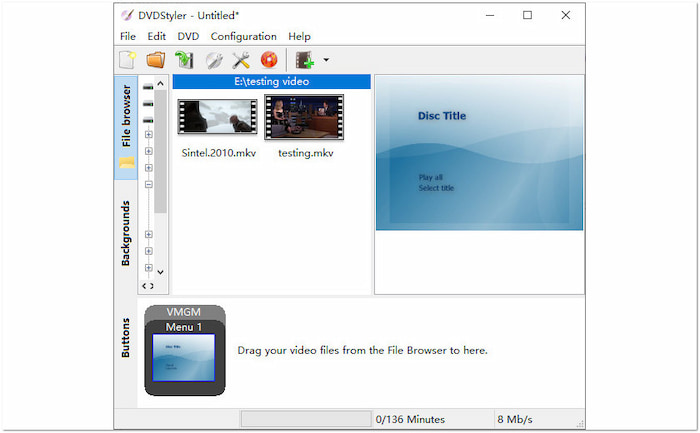Minimize the DVDStyler window
This screenshot has height=433, width=700.
(490, 15)
